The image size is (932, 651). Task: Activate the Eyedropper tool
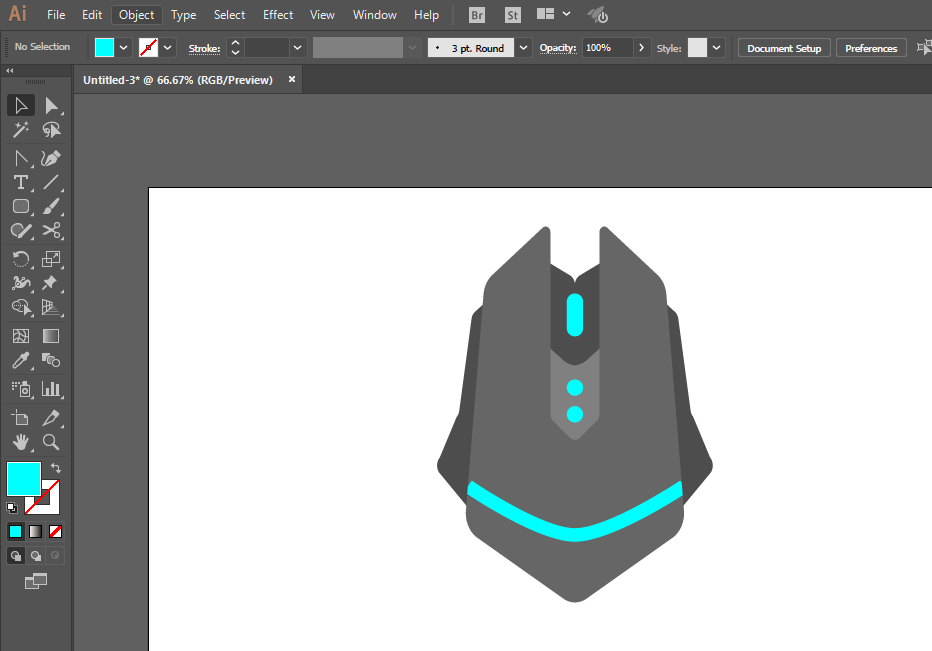point(21,360)
